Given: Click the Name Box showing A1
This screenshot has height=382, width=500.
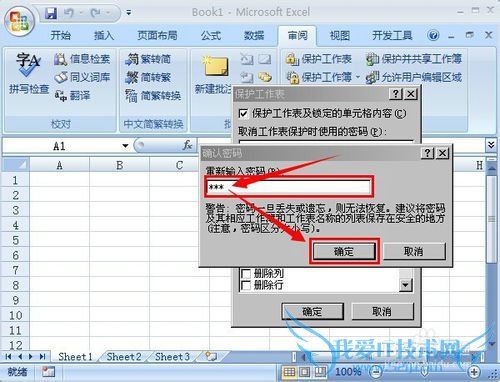Looking at the screenshot, I should [x=60, y=146].
